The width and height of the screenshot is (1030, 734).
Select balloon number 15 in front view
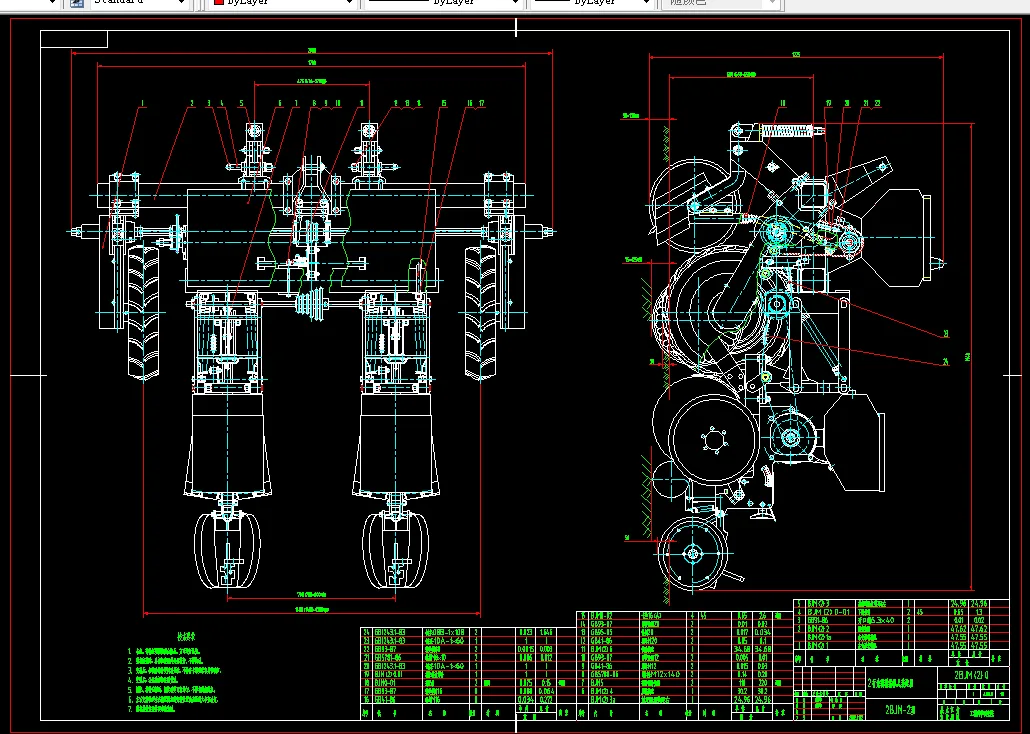(443, 103)
